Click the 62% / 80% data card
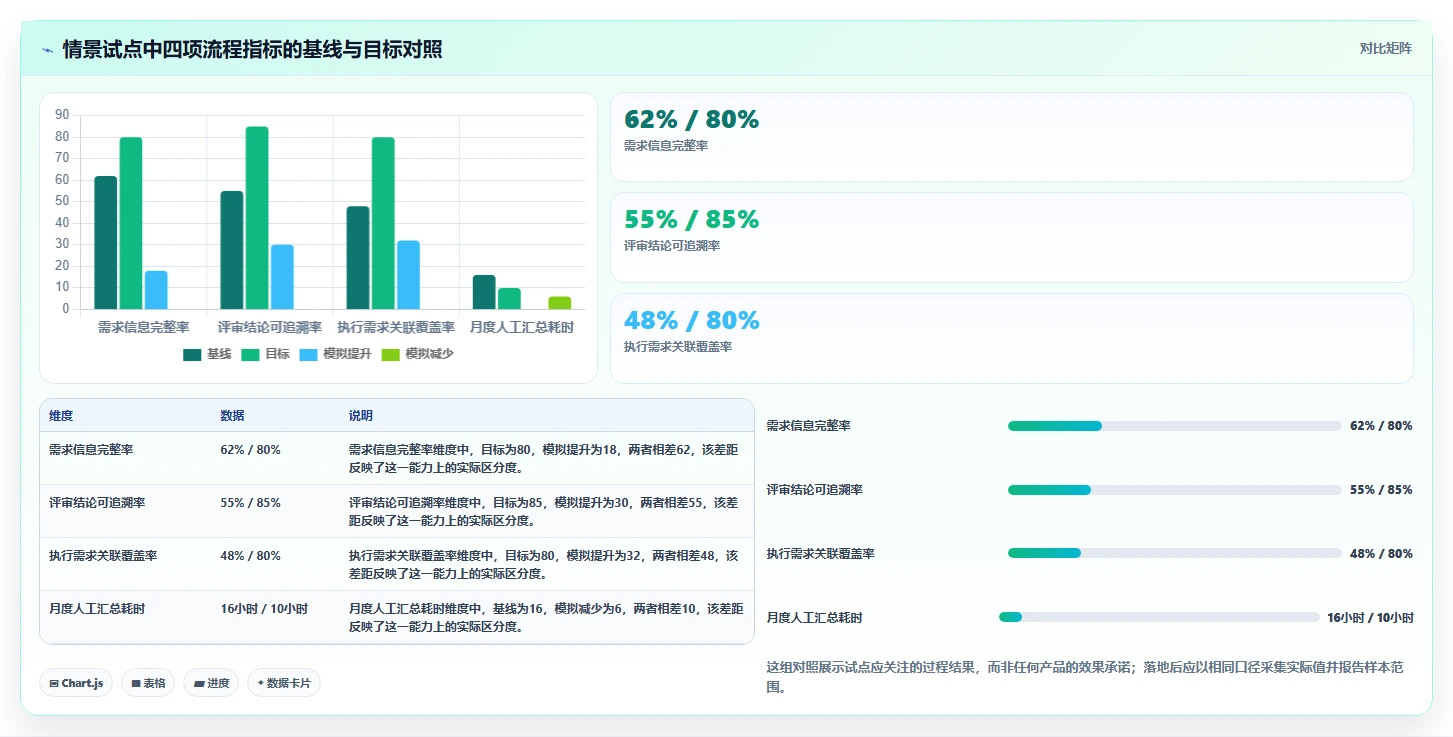Viewport: 1453px width, 737px height. click(x=1011, y=137)
